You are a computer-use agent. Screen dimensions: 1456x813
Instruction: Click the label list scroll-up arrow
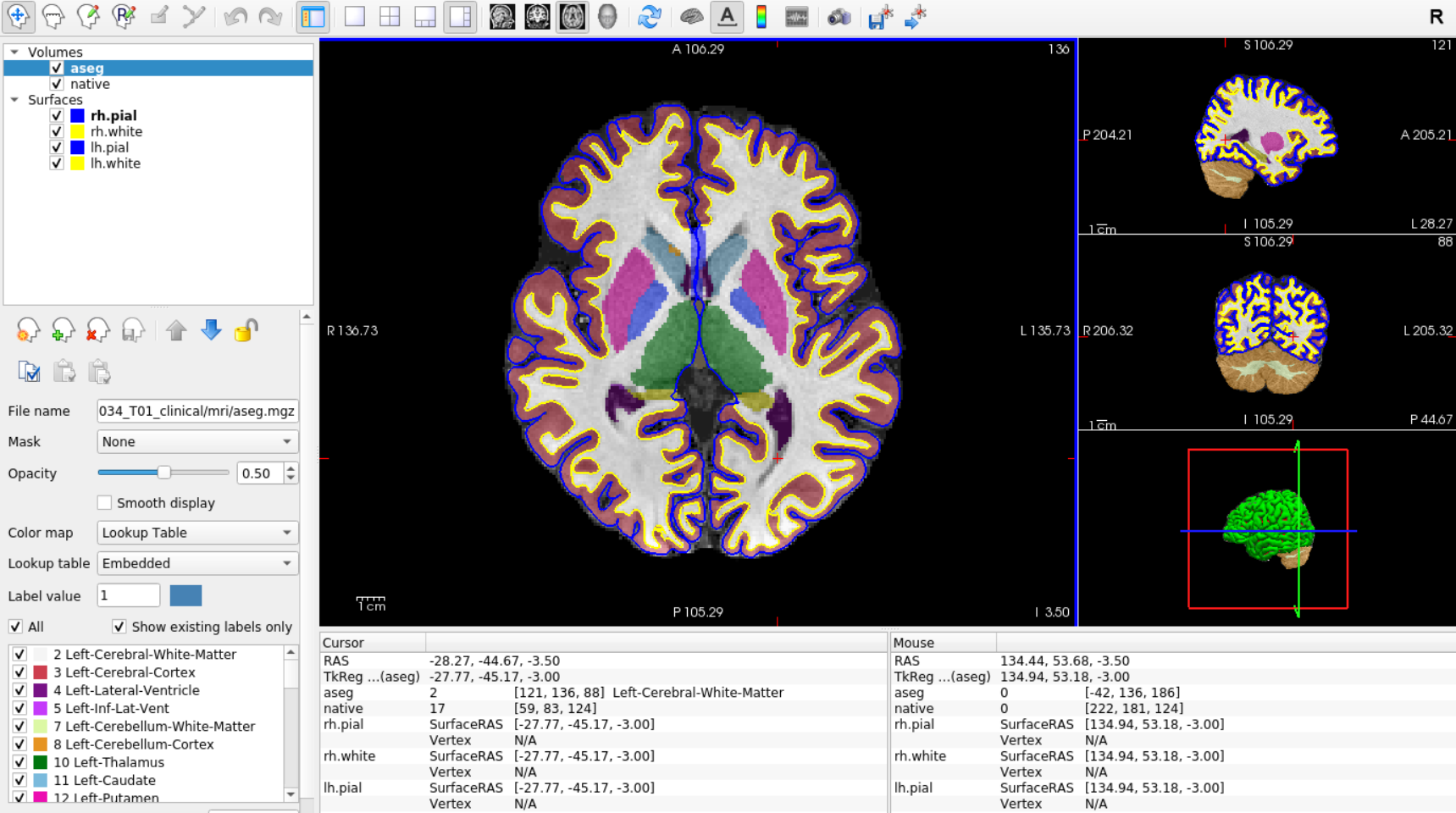[x=291, y=652]
